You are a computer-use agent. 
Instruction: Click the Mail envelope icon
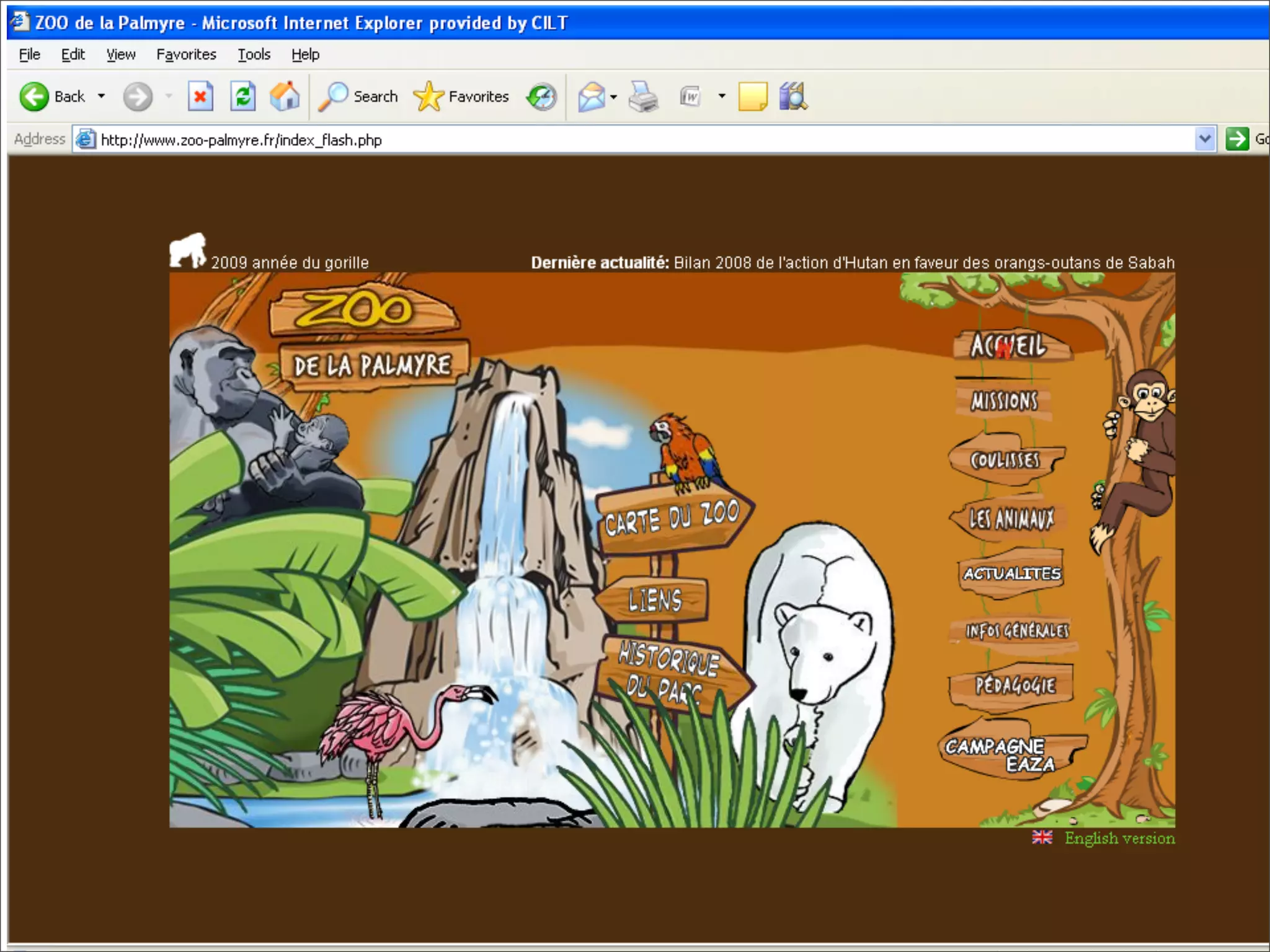[591, 97]
